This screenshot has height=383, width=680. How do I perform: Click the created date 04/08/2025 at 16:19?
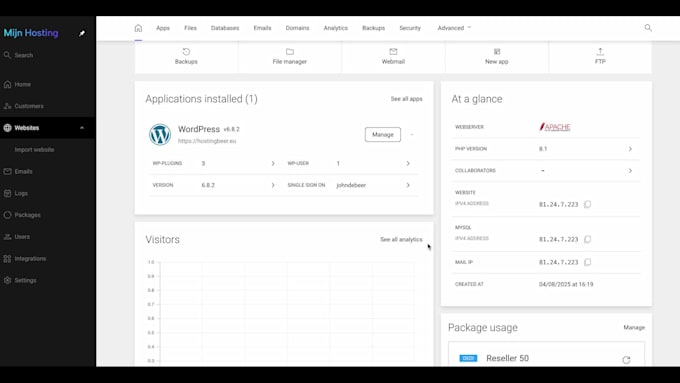point(566,285)
